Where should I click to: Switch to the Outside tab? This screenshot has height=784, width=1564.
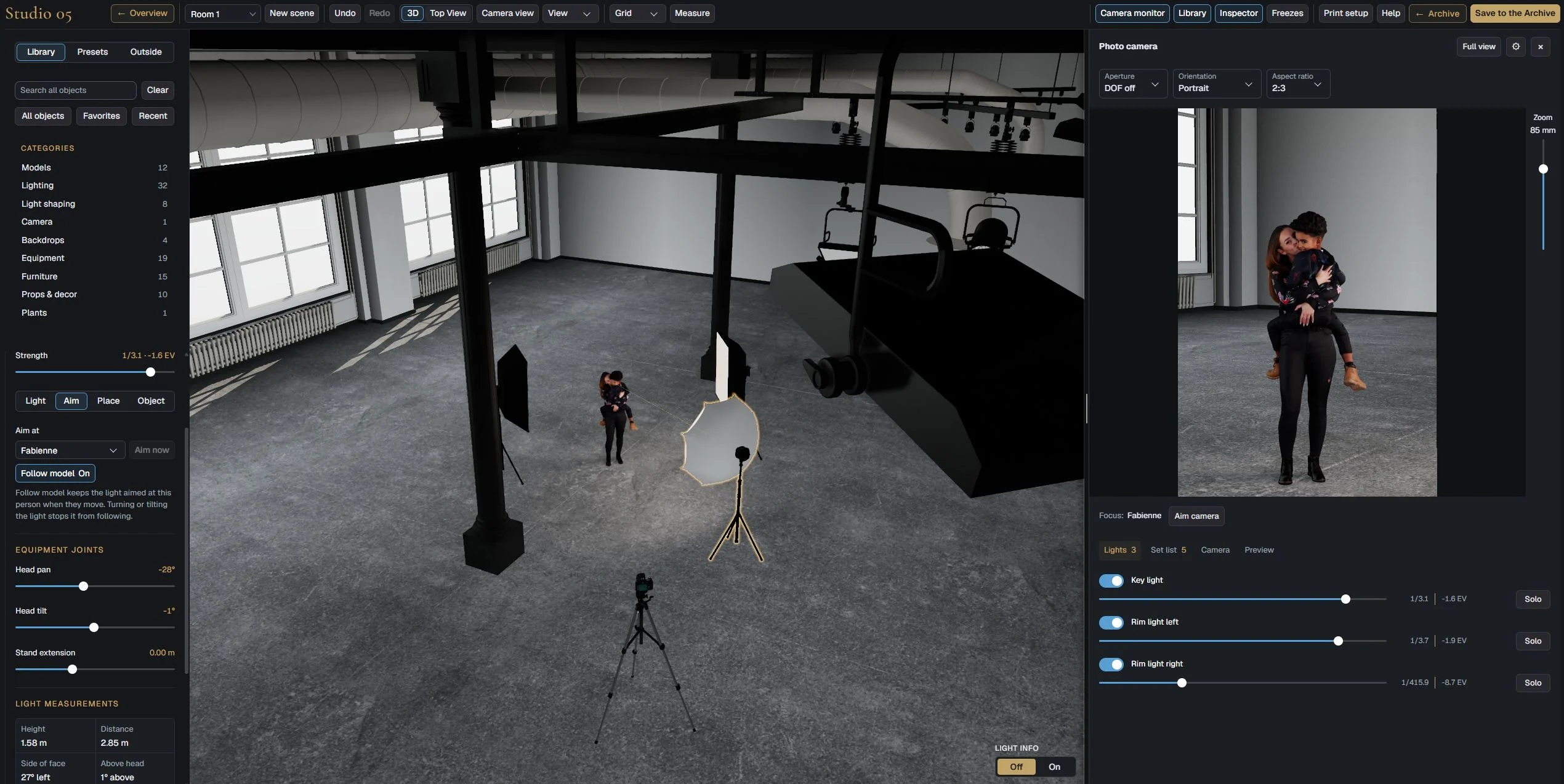(x=146, y=52)
